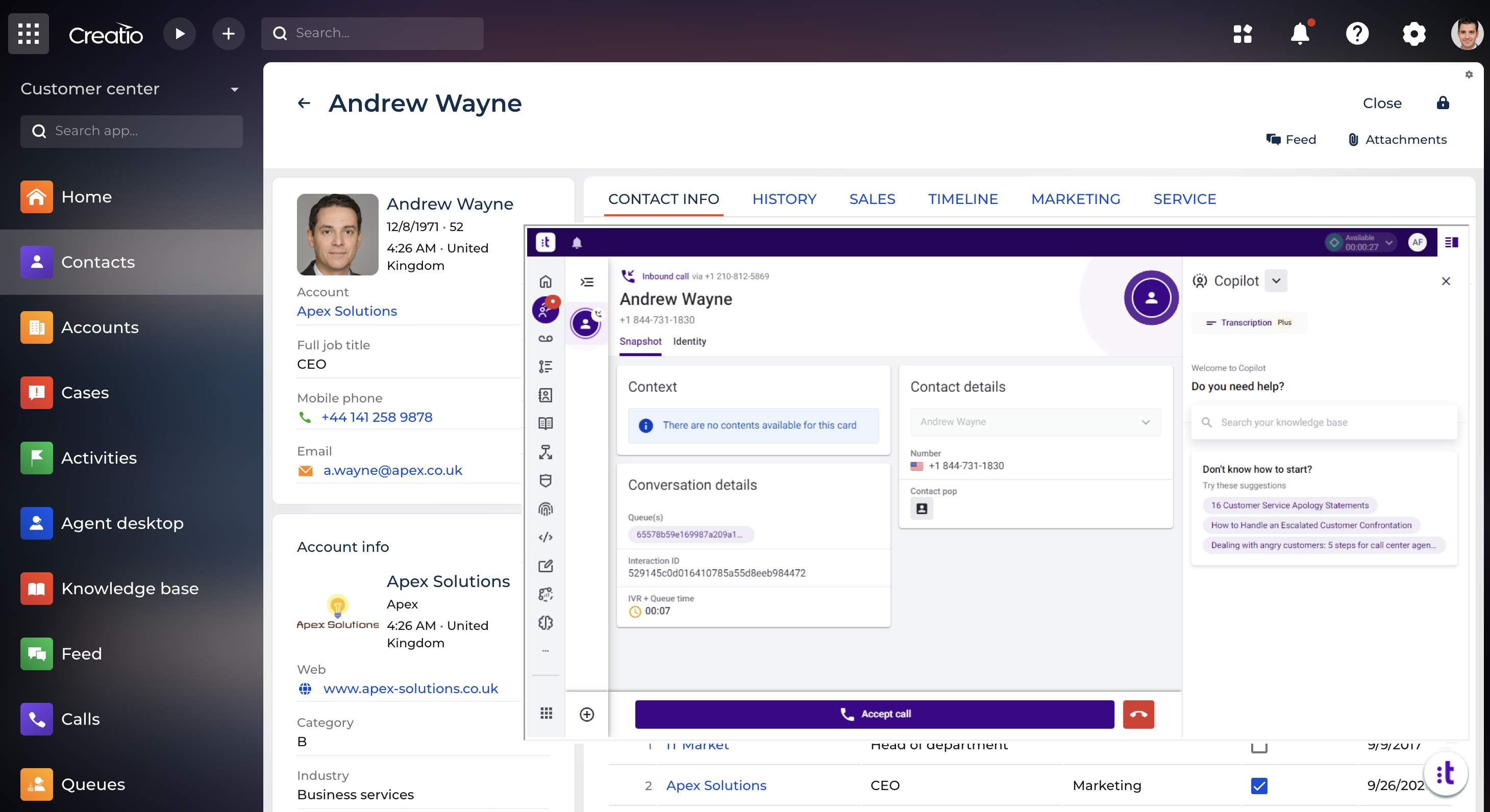Go back using the arrow beside Andrew Wayne
Screen dimensions: 1490x812
(304, 104)
